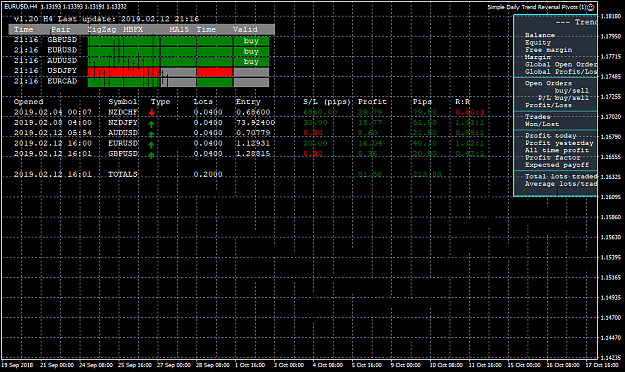Select the EURUSD buy signal cell
The width and height of the screenshot is (625, 372).
[x=251, y=51]
